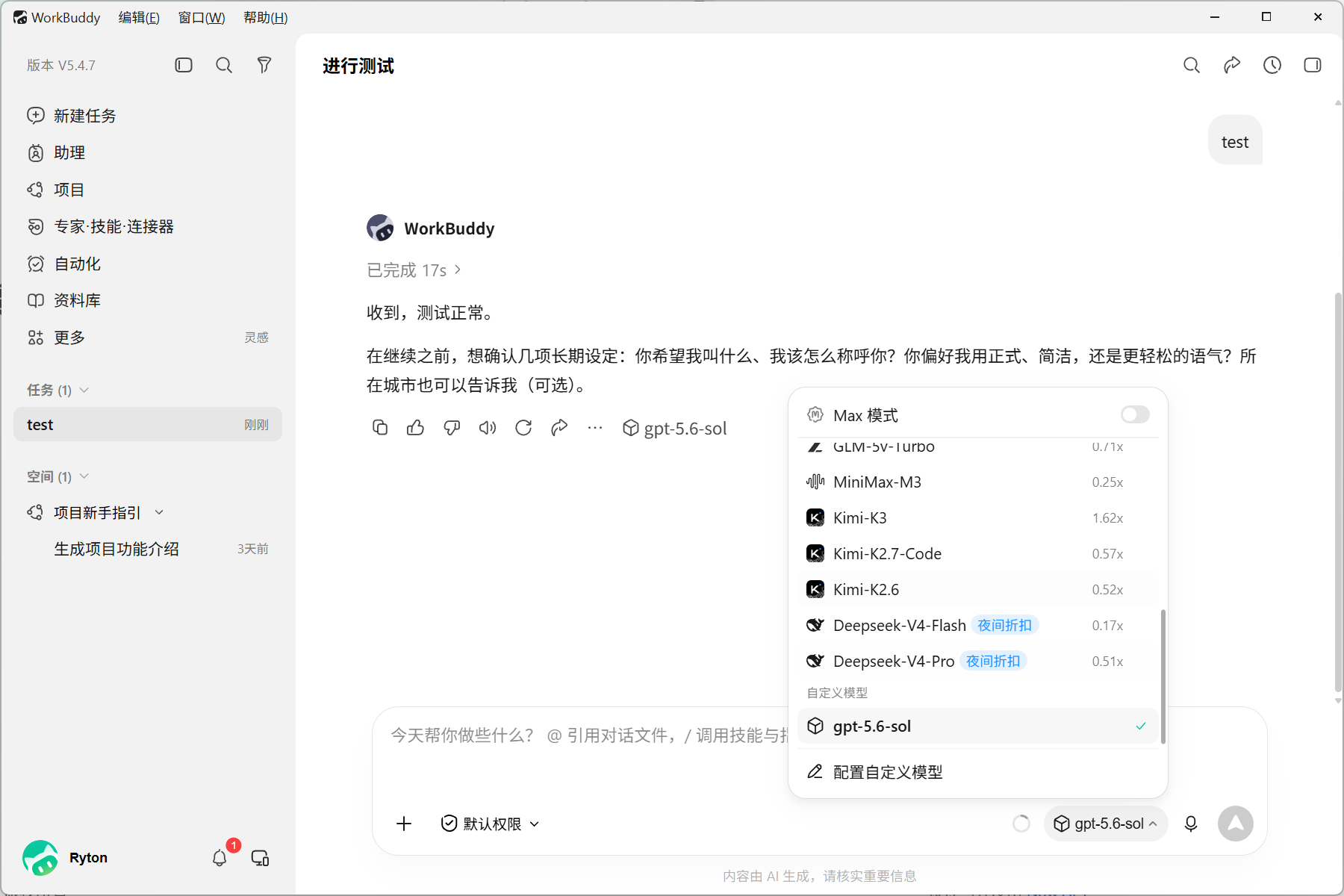Read the reply aloud with speaker icon
This screenshot has height=896, width=1344.
click(488, 428)
